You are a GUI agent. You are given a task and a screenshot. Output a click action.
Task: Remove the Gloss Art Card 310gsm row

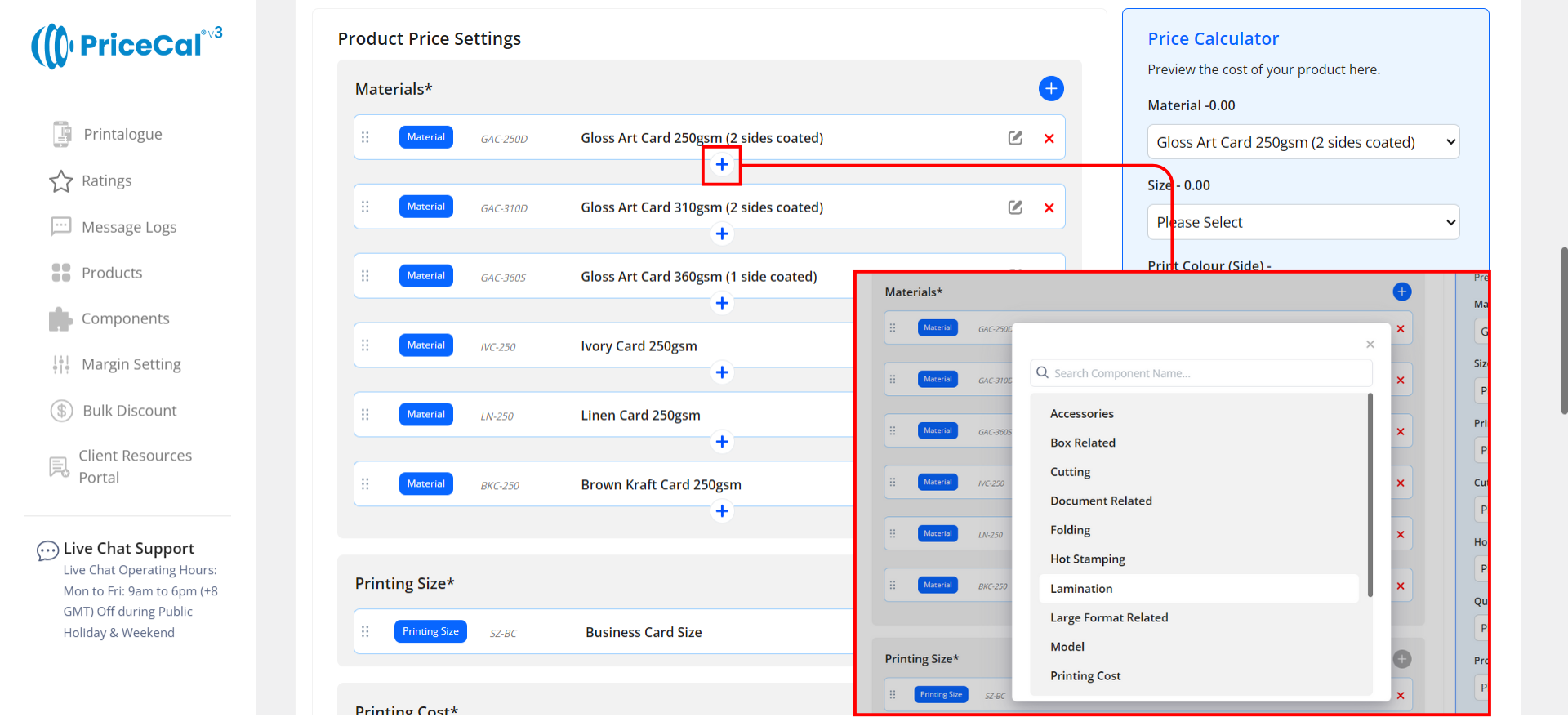point(1049,207)
